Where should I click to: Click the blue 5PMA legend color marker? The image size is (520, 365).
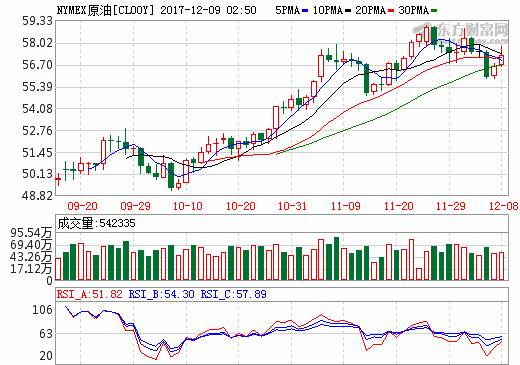305,11
